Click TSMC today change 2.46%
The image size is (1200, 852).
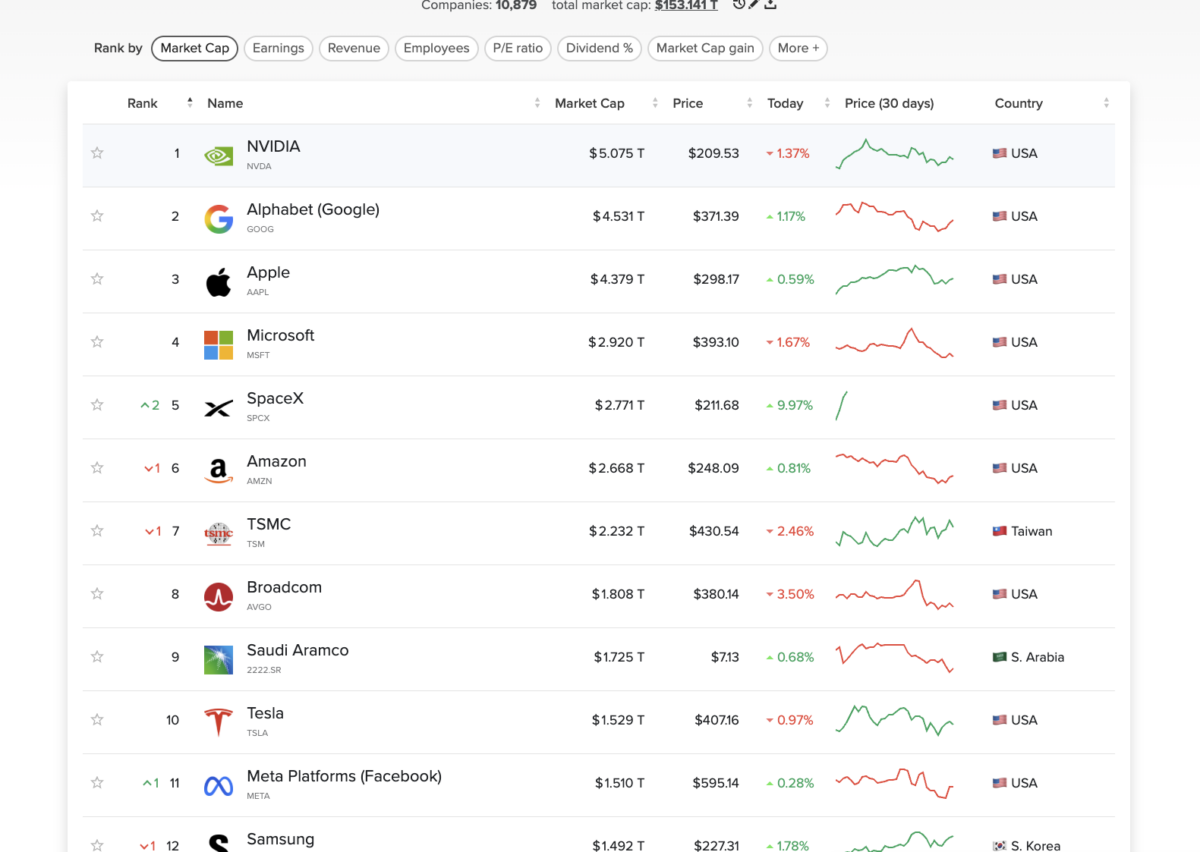tap(790, 531)
